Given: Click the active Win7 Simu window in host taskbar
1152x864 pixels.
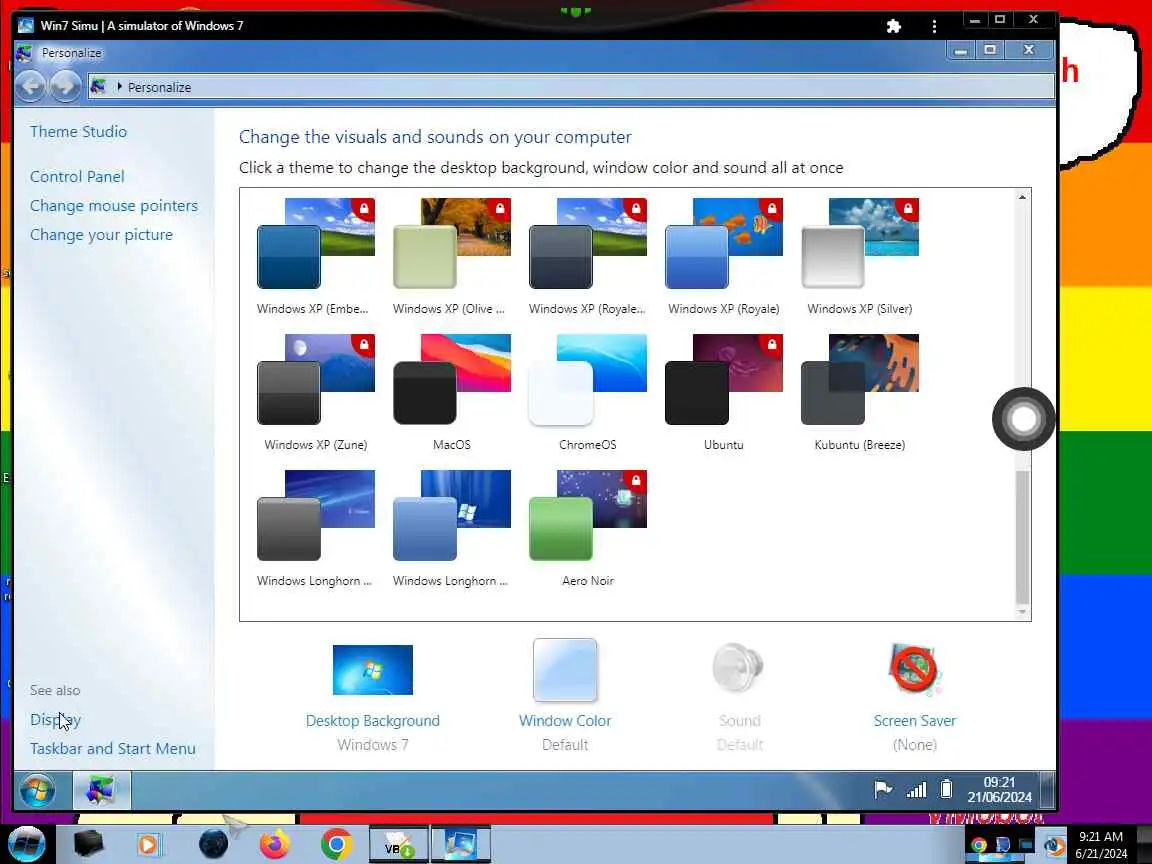Looking at the screenshot, I should pyautogui.click(x=460, y=845).
